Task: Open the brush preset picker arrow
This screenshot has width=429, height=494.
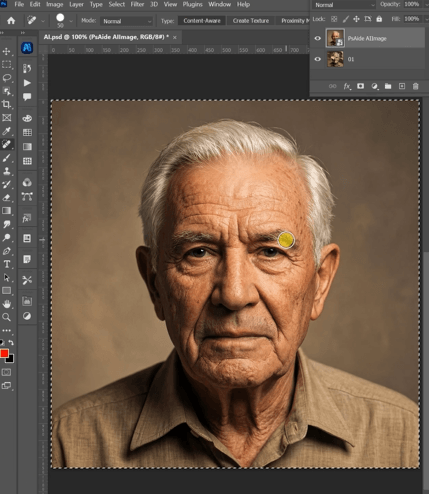Action: (x=71, y=21)
